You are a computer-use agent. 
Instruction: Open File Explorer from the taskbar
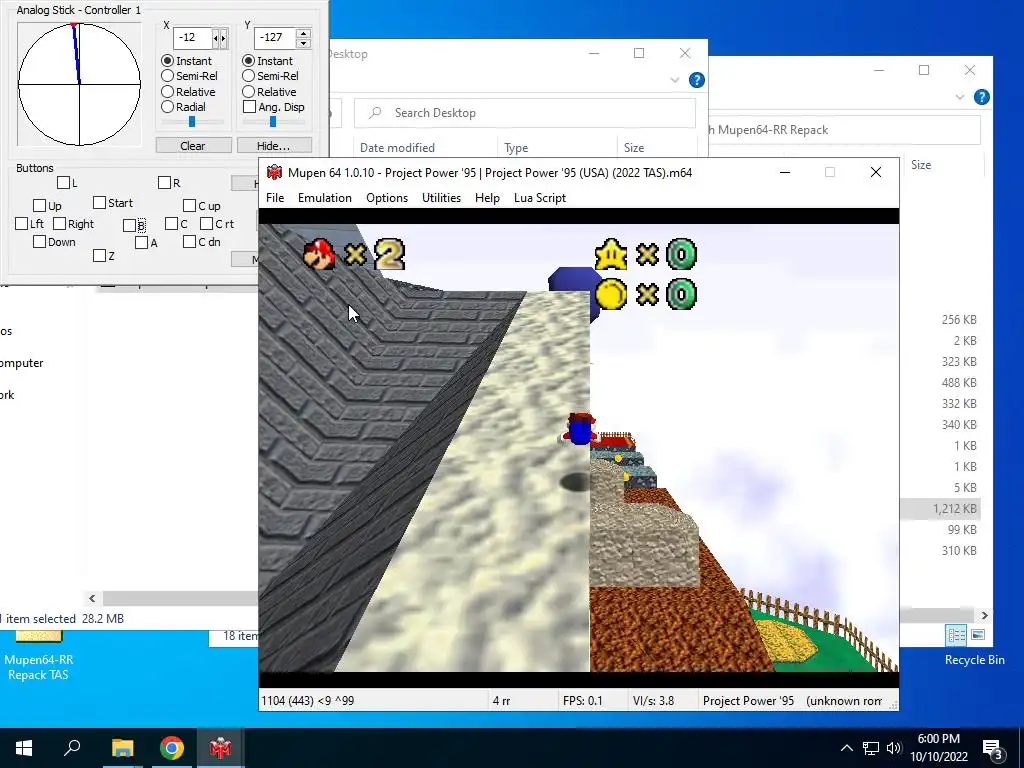tap(122, 748)
